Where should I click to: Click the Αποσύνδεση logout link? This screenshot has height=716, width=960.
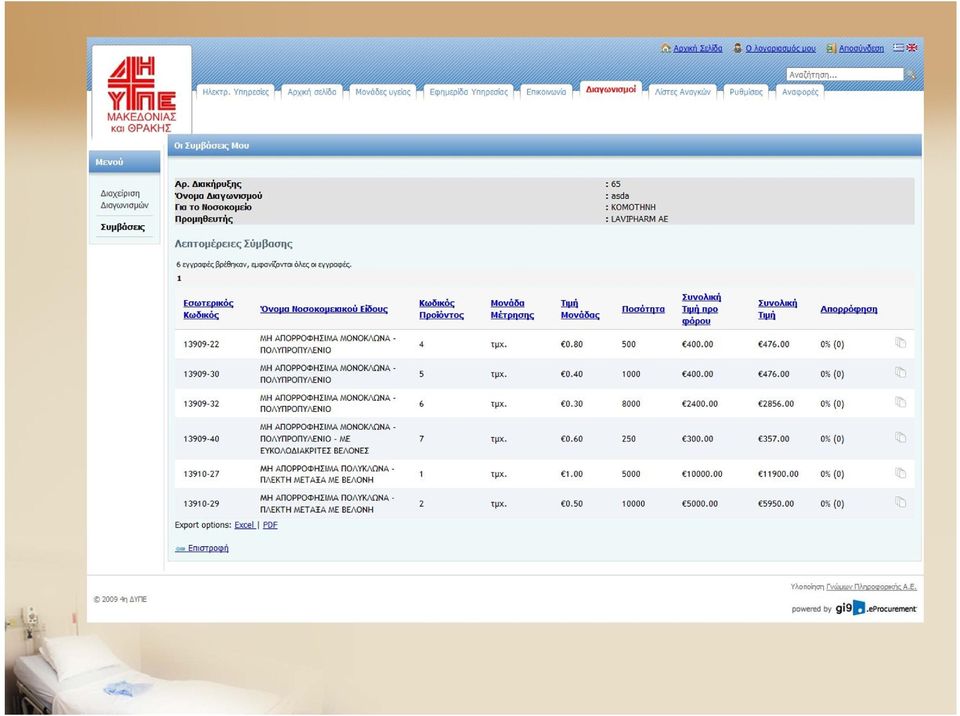point(861,48)
